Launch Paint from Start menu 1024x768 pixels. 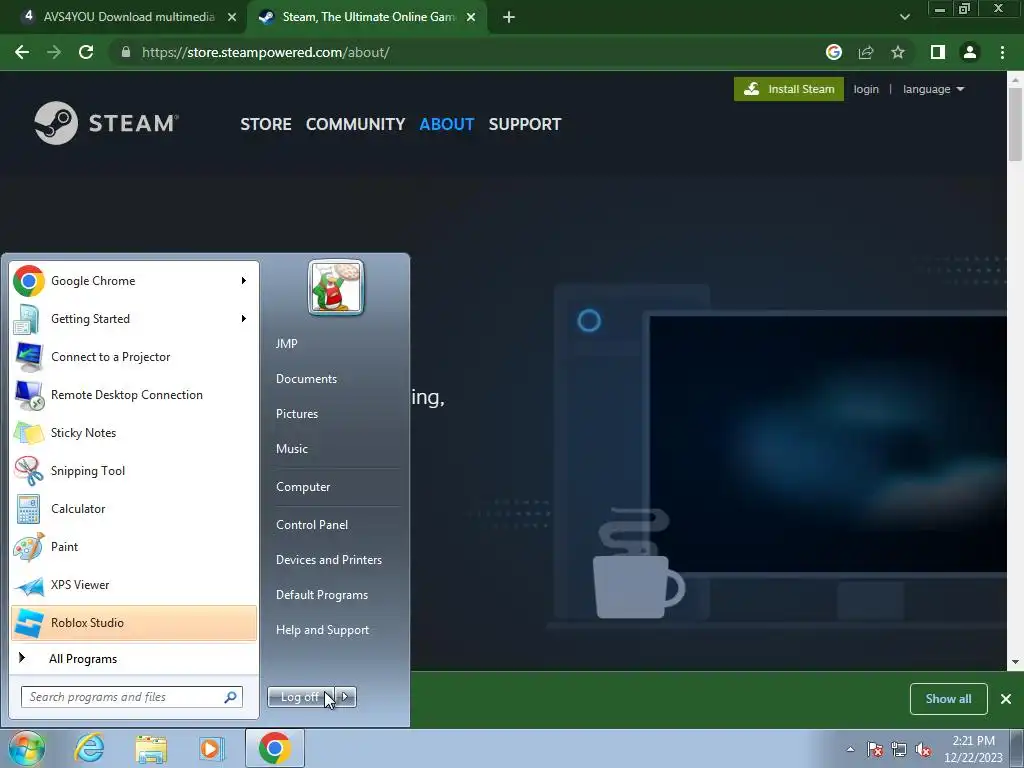coord(134,546)
